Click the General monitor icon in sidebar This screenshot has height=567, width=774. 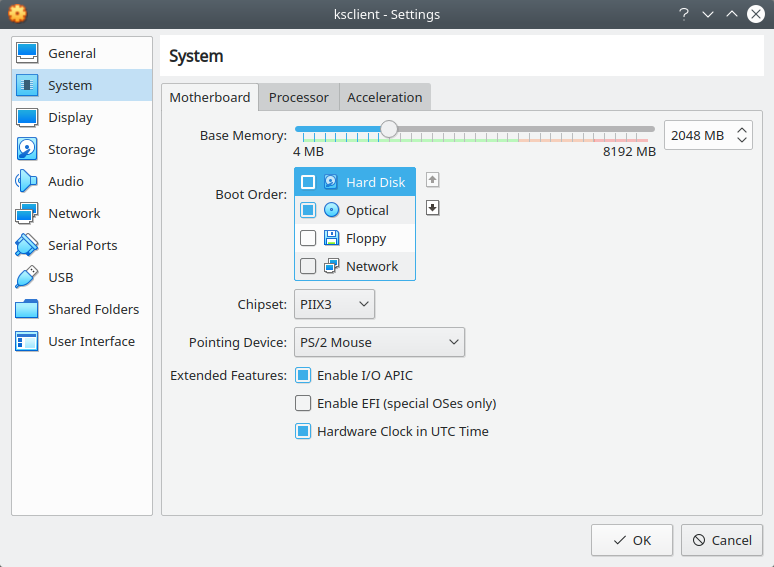pyautogui.click(x=27, y=53)
